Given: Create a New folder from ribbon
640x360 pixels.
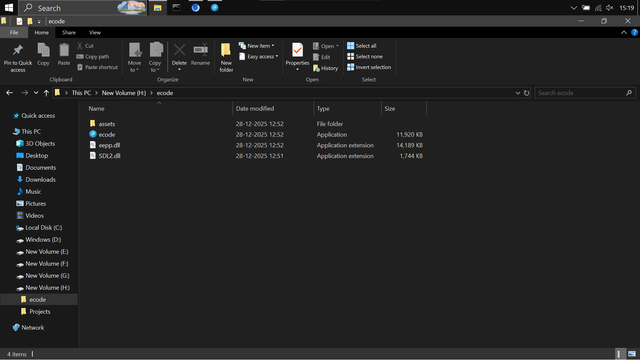Looking at the screenshot, I should [226, 58].
